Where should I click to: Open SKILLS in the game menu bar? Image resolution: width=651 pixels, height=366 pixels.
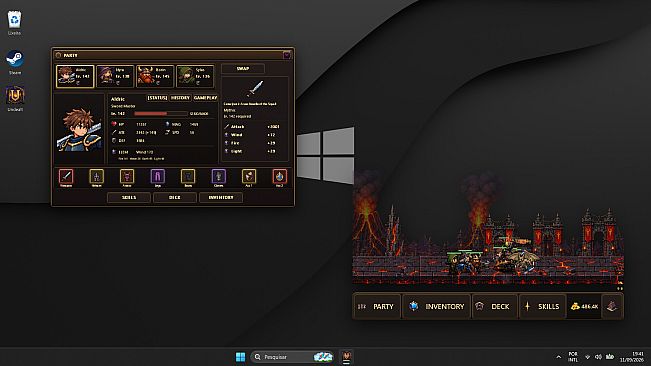[543, 306]
